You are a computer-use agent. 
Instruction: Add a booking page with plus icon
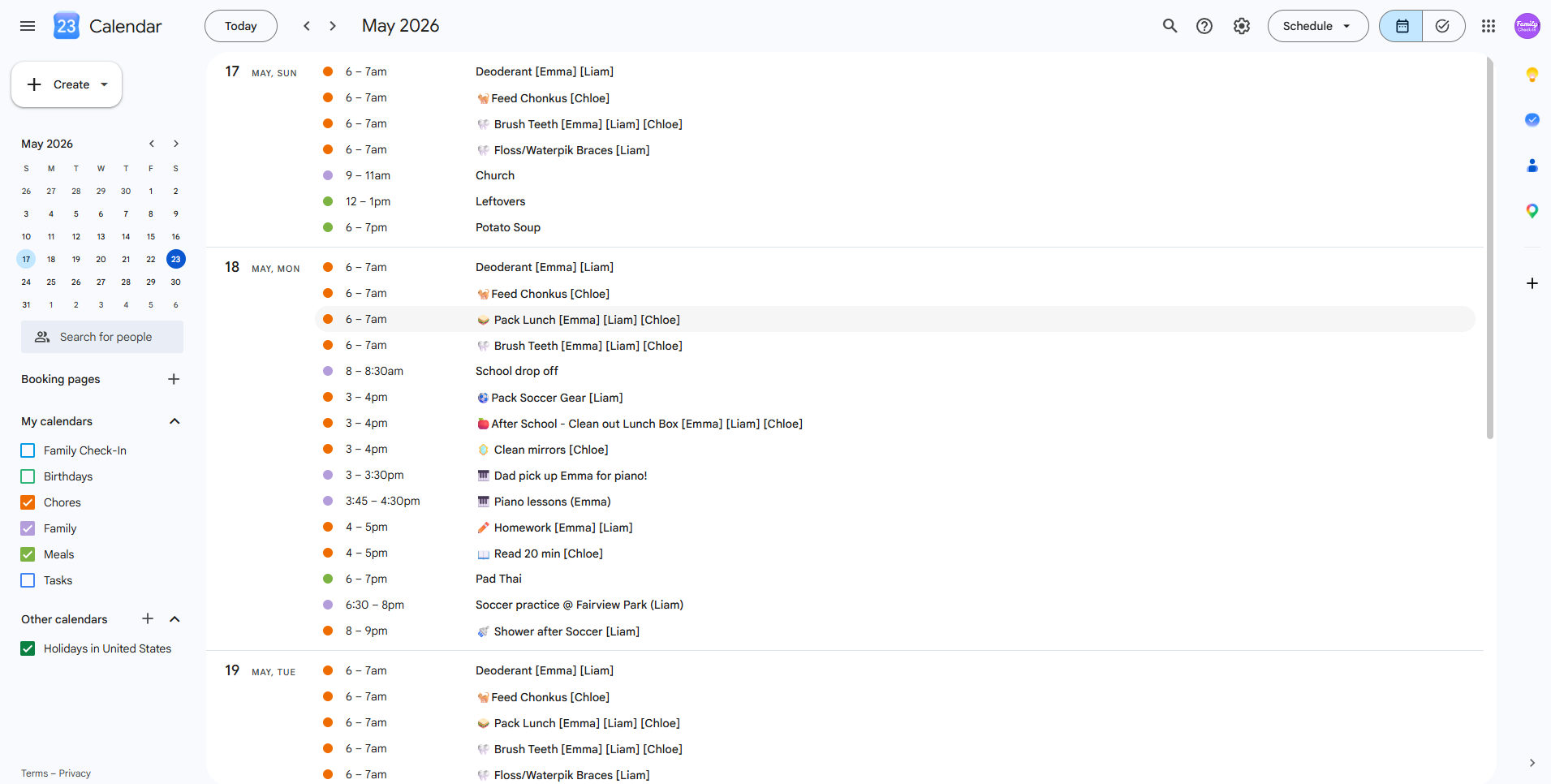(174, 379)
